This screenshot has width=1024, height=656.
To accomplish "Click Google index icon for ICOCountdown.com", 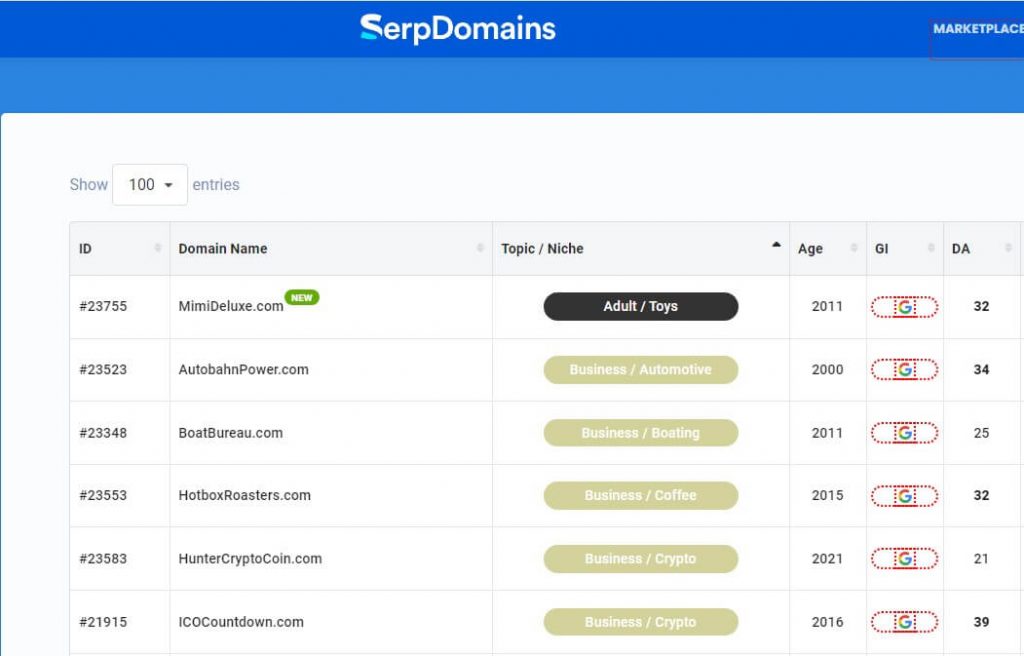I will tap(904, 622).
